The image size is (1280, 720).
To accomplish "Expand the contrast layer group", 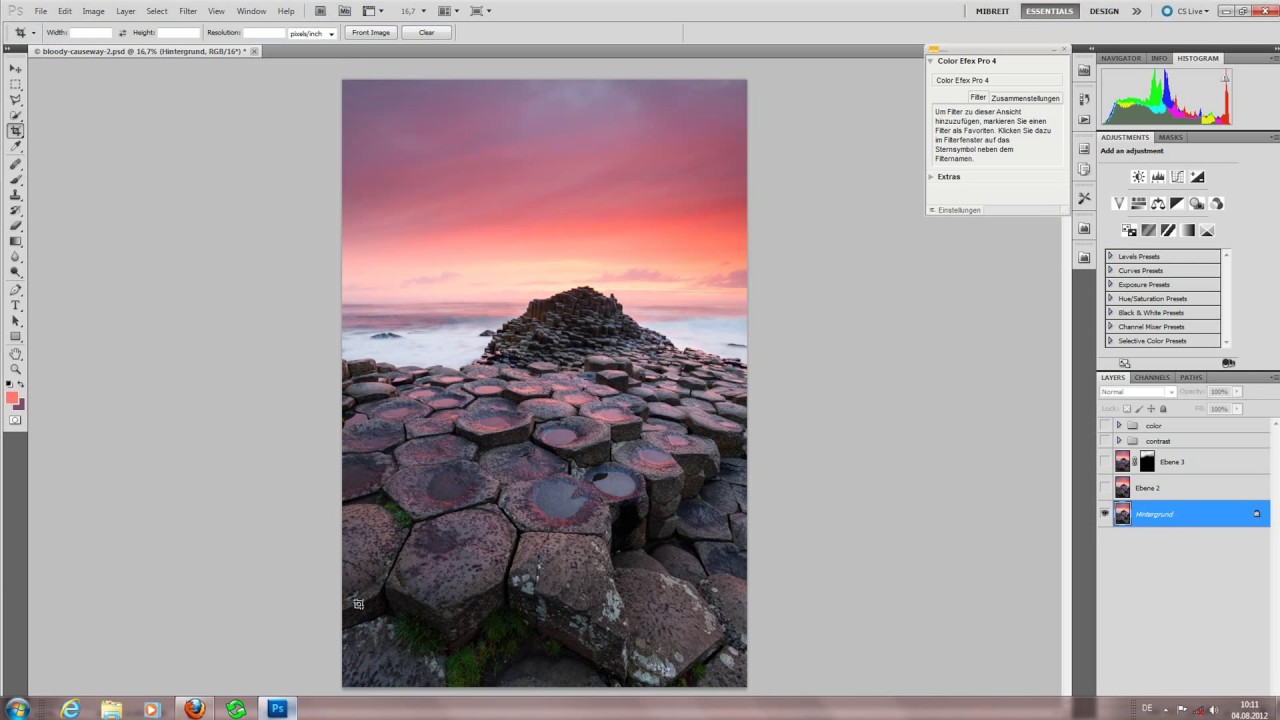I will [1119, 441].
